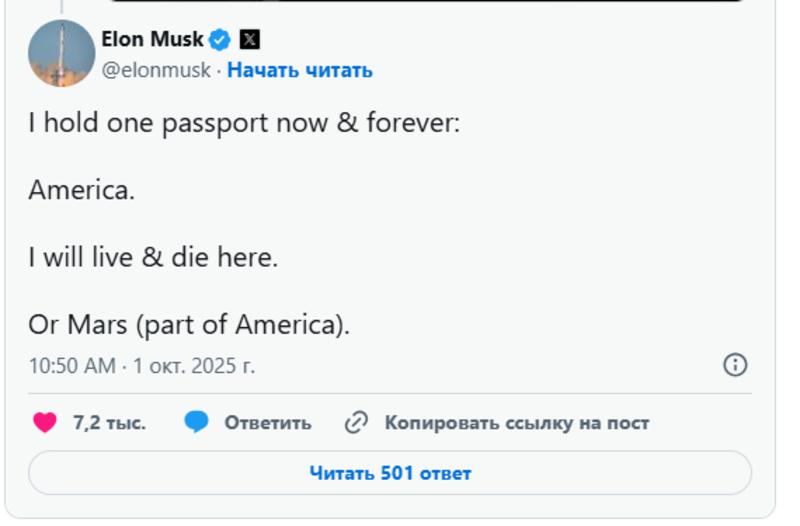The width and height of the screenshot is (800, 526).
Task: Open the Elon Musk display name link
Action: (152, 40)
